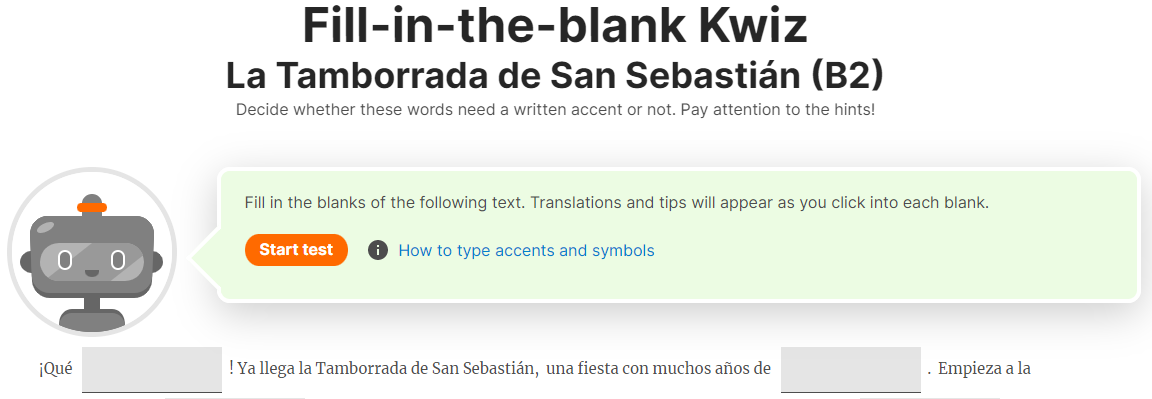Click the robot's left eye
This screenshot has height=399, width=1152.
(x=65, y=260)
